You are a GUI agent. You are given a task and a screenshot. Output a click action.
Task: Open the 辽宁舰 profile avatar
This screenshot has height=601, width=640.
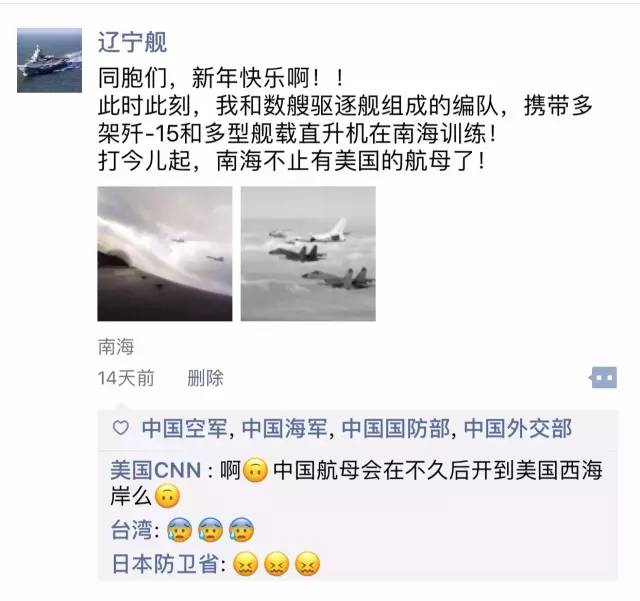click(x=49, y=60)
